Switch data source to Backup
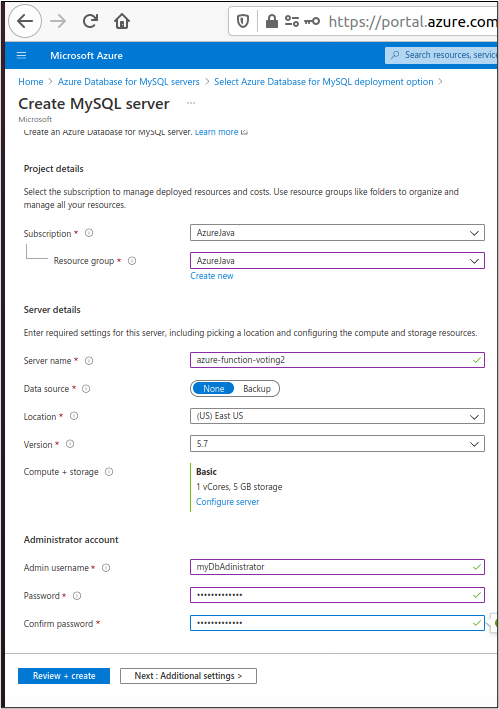 [x=257, y=388]
